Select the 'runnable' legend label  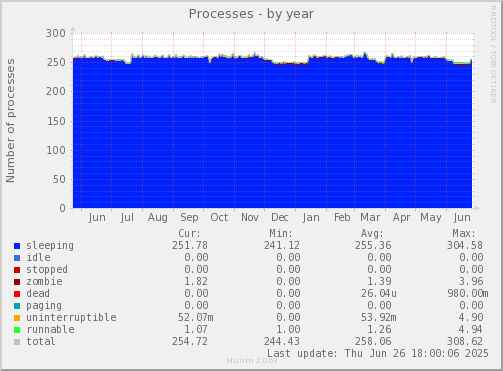(x=50, y=330)
